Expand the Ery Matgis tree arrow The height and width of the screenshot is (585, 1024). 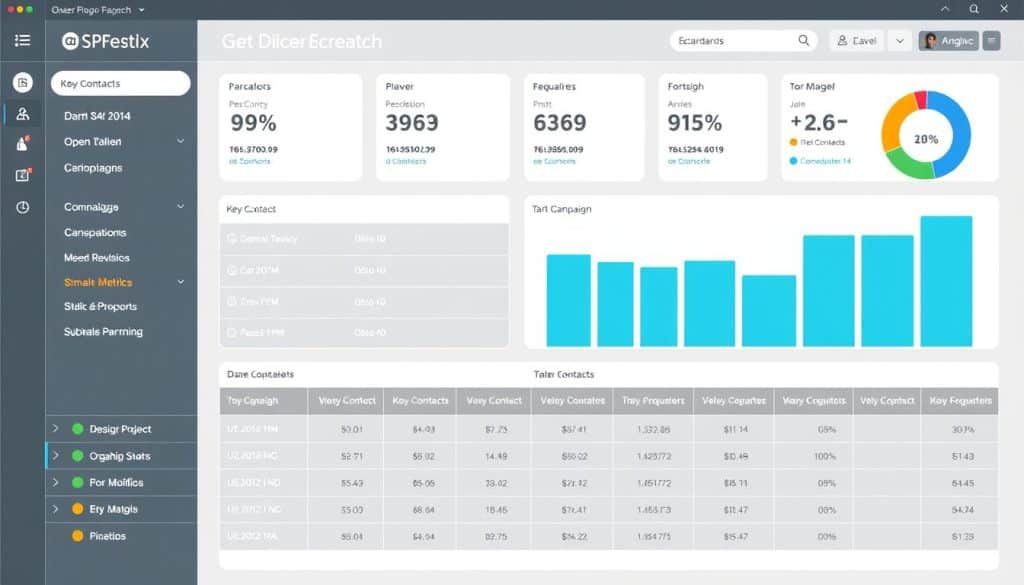click(56, 509)
